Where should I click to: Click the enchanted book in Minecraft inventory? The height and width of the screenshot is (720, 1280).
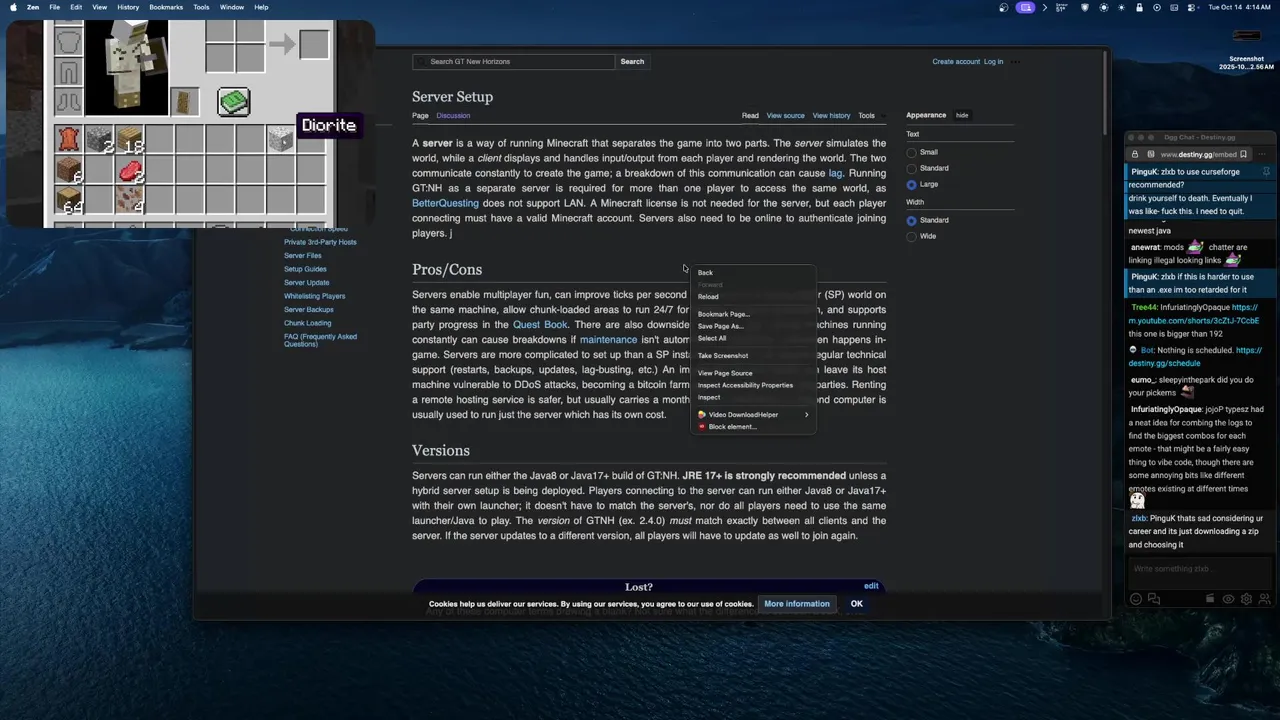pos(233,101)
